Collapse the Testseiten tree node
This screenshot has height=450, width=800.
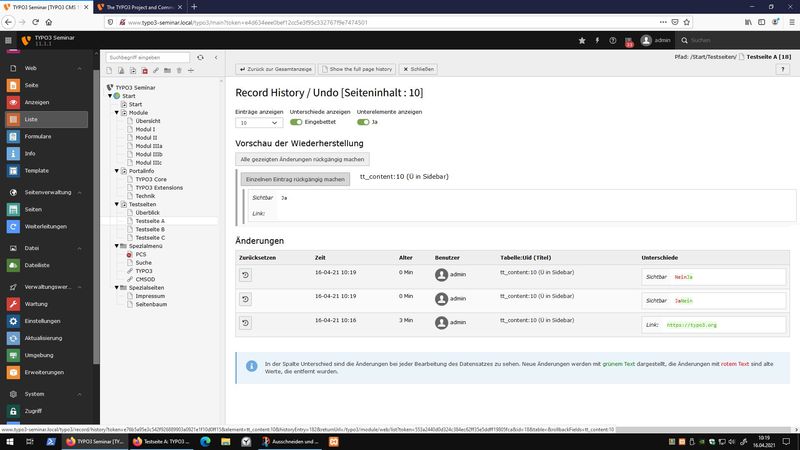tap(117, 204)
